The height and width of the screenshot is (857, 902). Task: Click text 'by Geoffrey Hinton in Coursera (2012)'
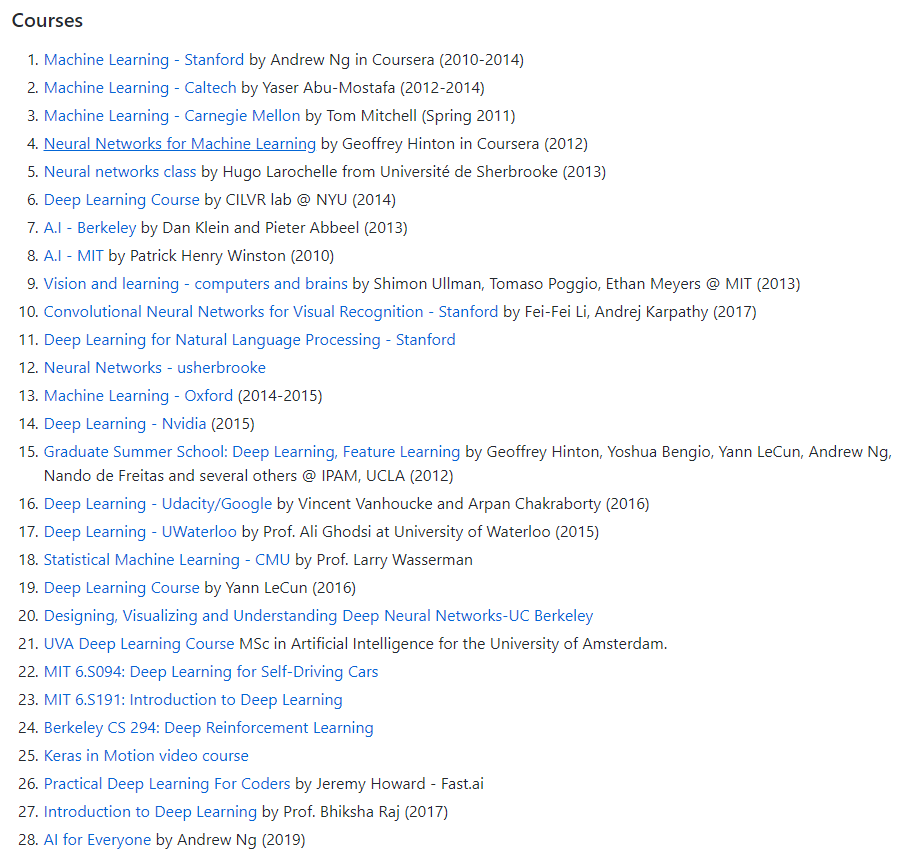point(454,144)
